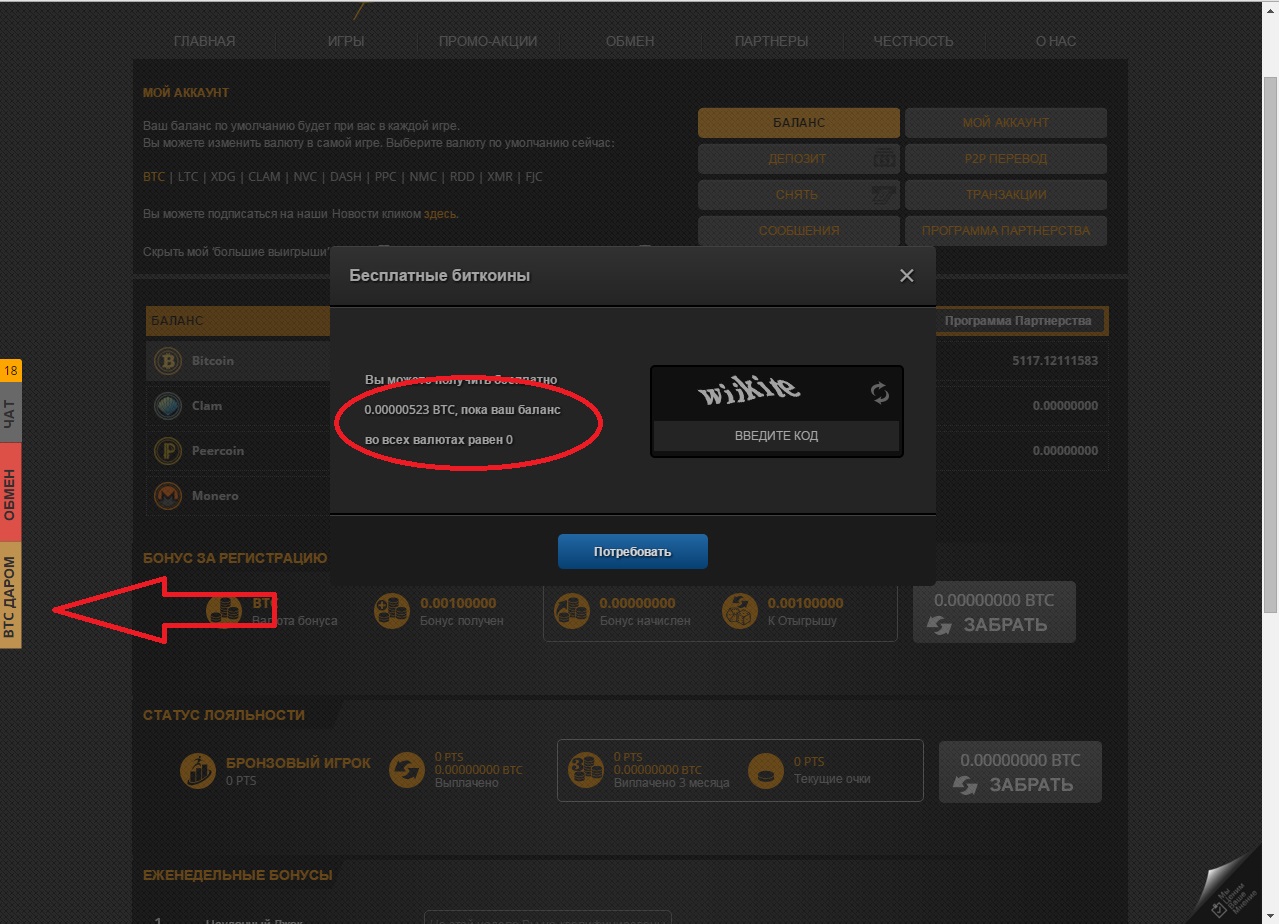Open the ИГРЫ menu
Image resolution: width=1280 pixels, height=924 pixels.
[345, 41]
